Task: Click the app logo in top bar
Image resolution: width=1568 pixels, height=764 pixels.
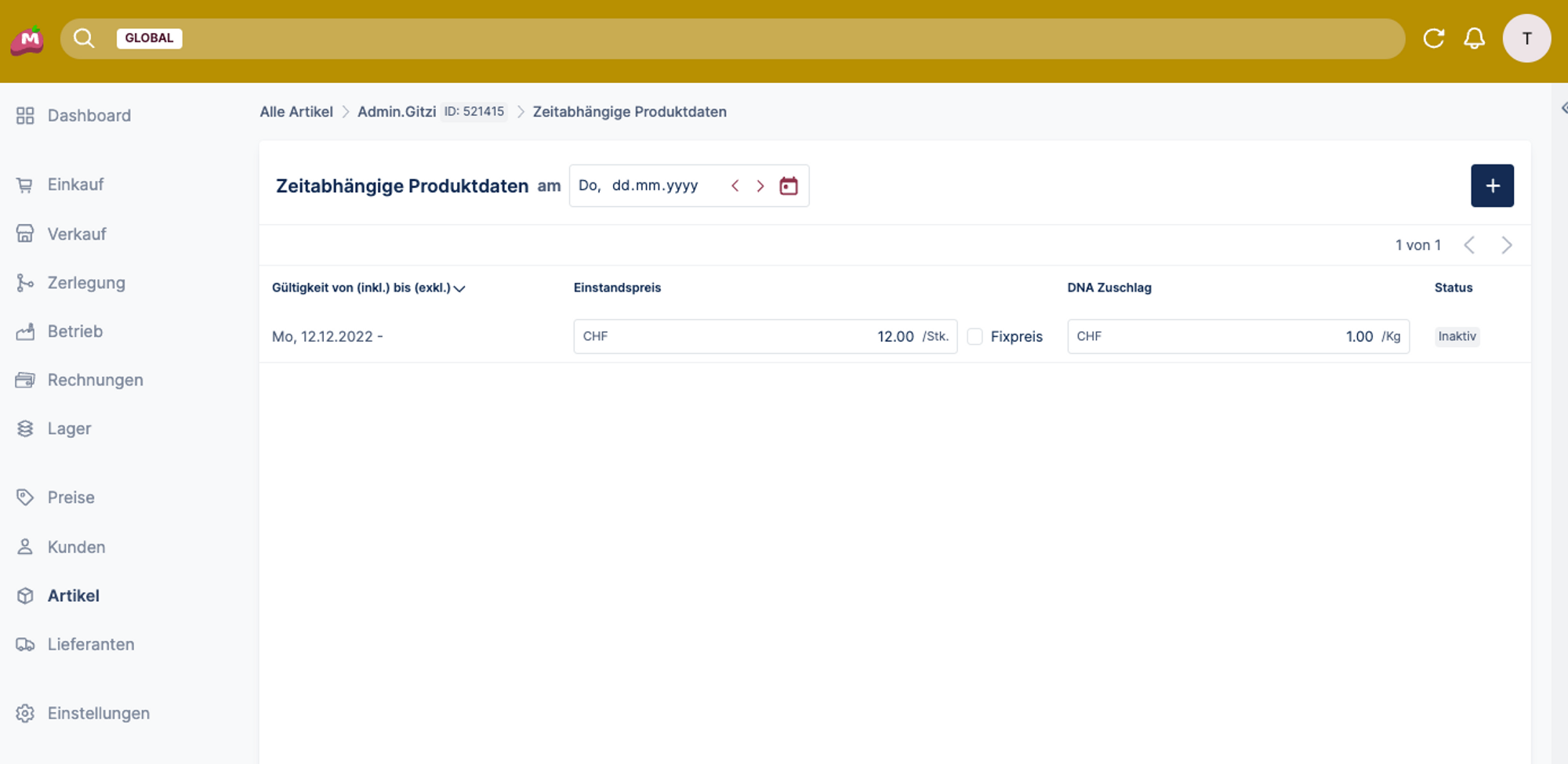Action: coord(27,39)
